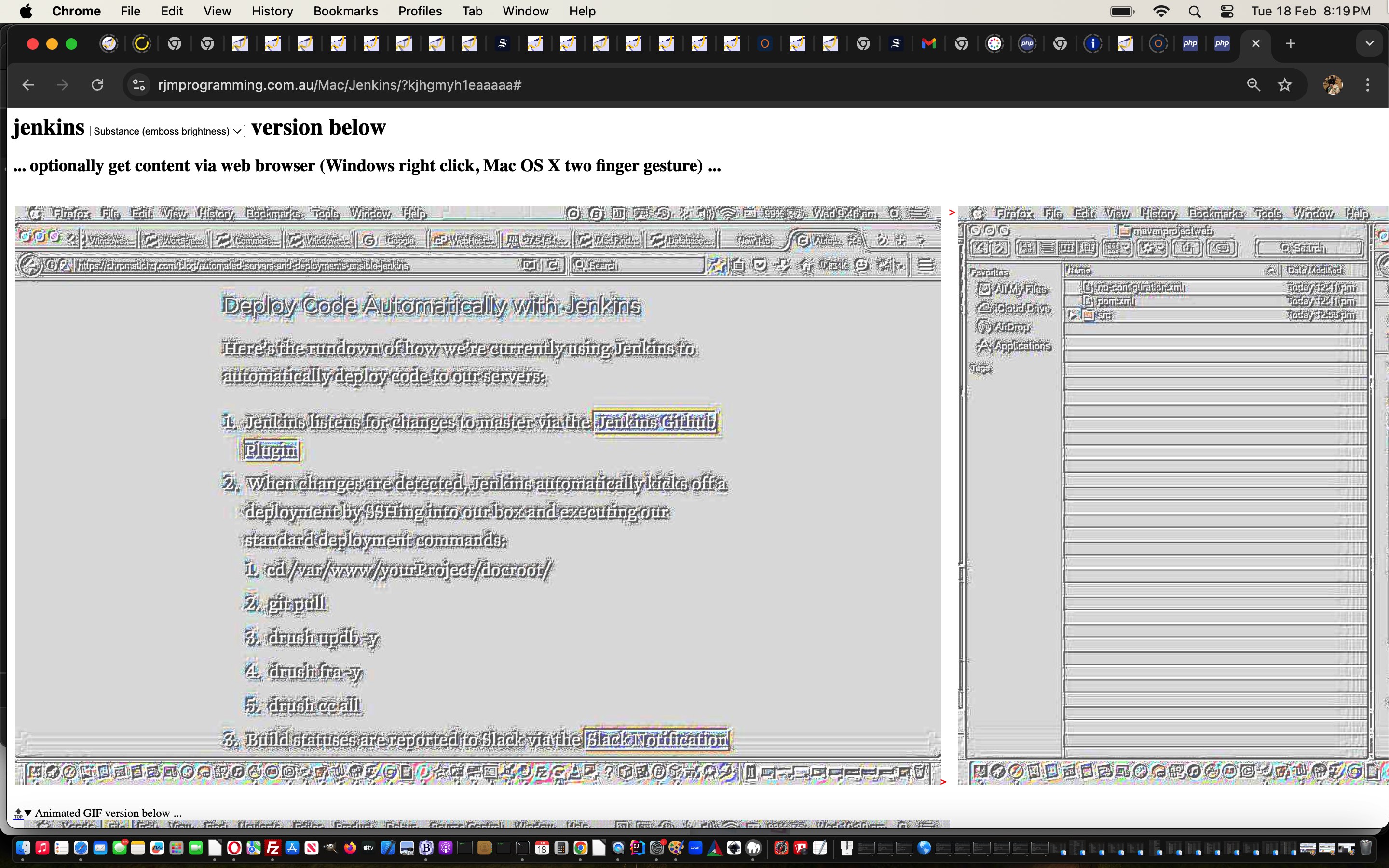Open the Tab menu

coord(472,11)
